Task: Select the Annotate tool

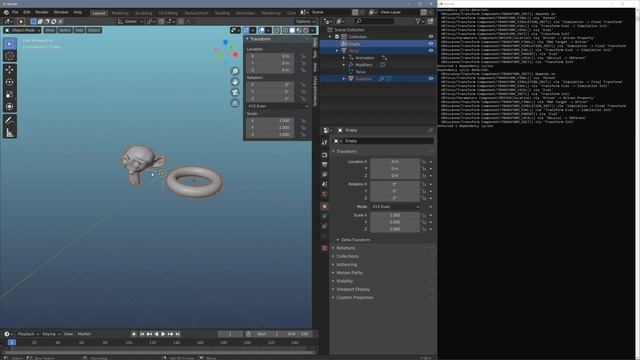Action: tap(10, 120)
